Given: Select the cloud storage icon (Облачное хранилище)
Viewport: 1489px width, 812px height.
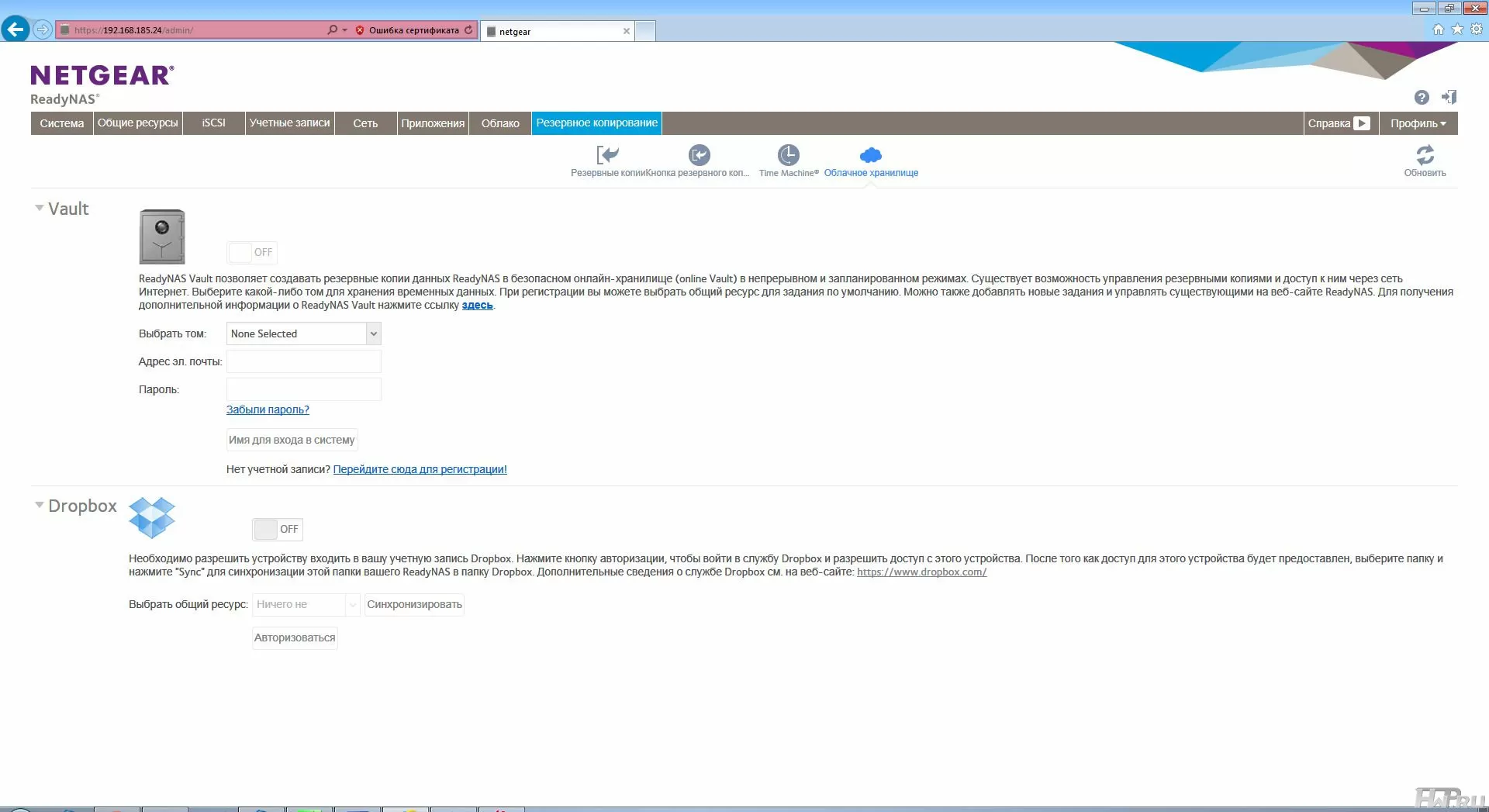Looking at the screenshot, I should tap(870, 155).
